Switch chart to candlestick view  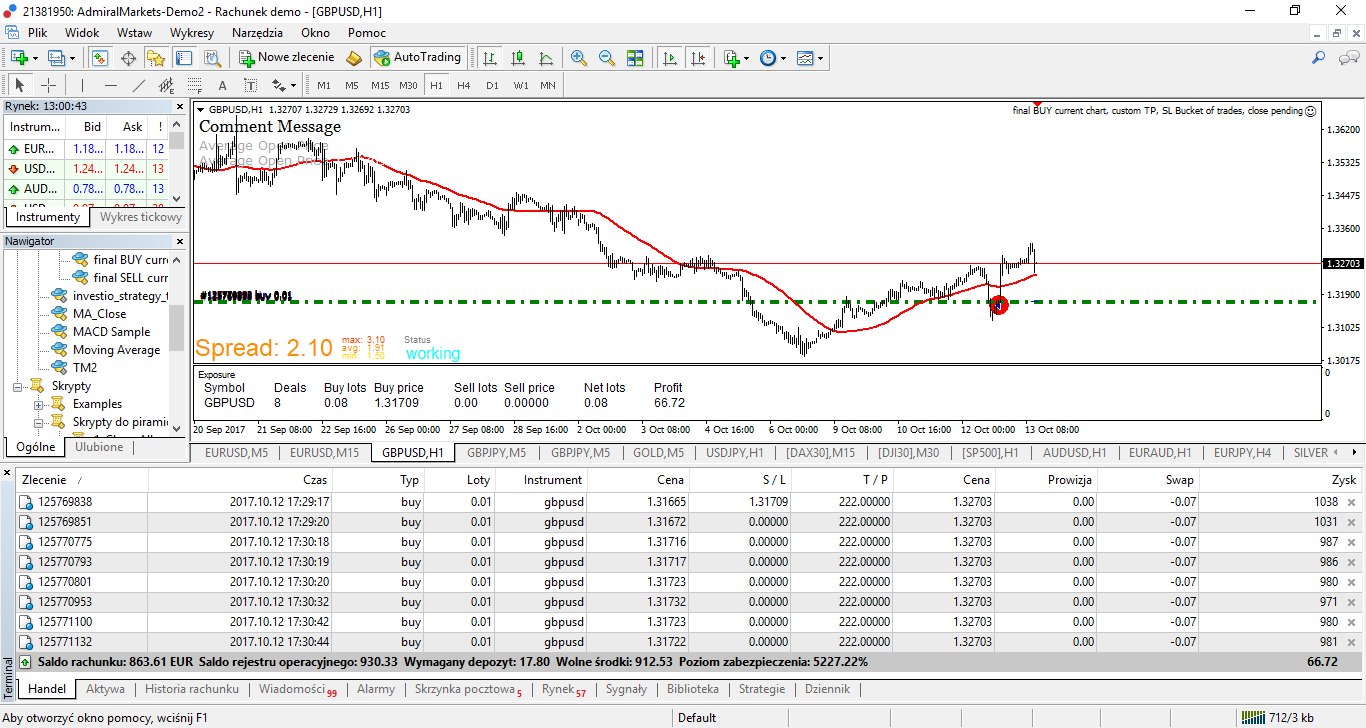coord(518,58)
